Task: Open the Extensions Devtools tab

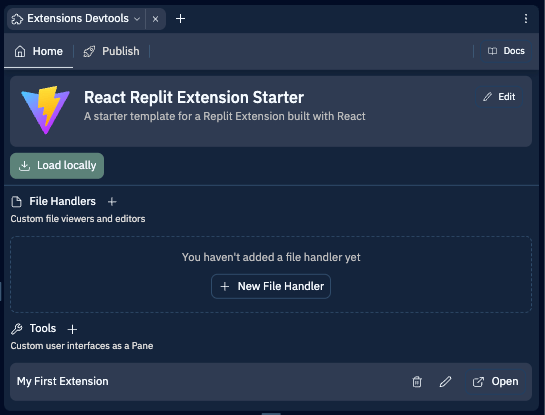Action: pyautogui.click(x=76, y=19)
